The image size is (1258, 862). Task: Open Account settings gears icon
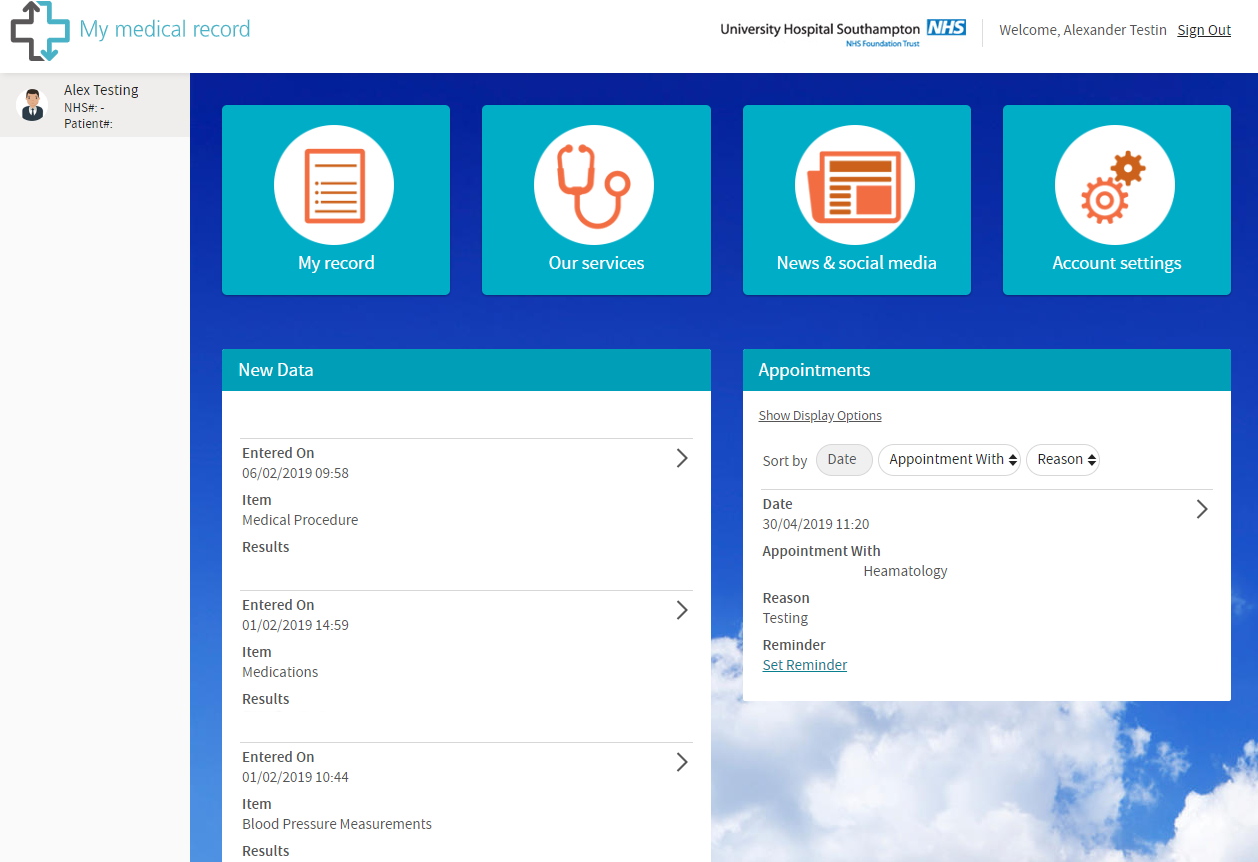click(x=1115, y=185)
